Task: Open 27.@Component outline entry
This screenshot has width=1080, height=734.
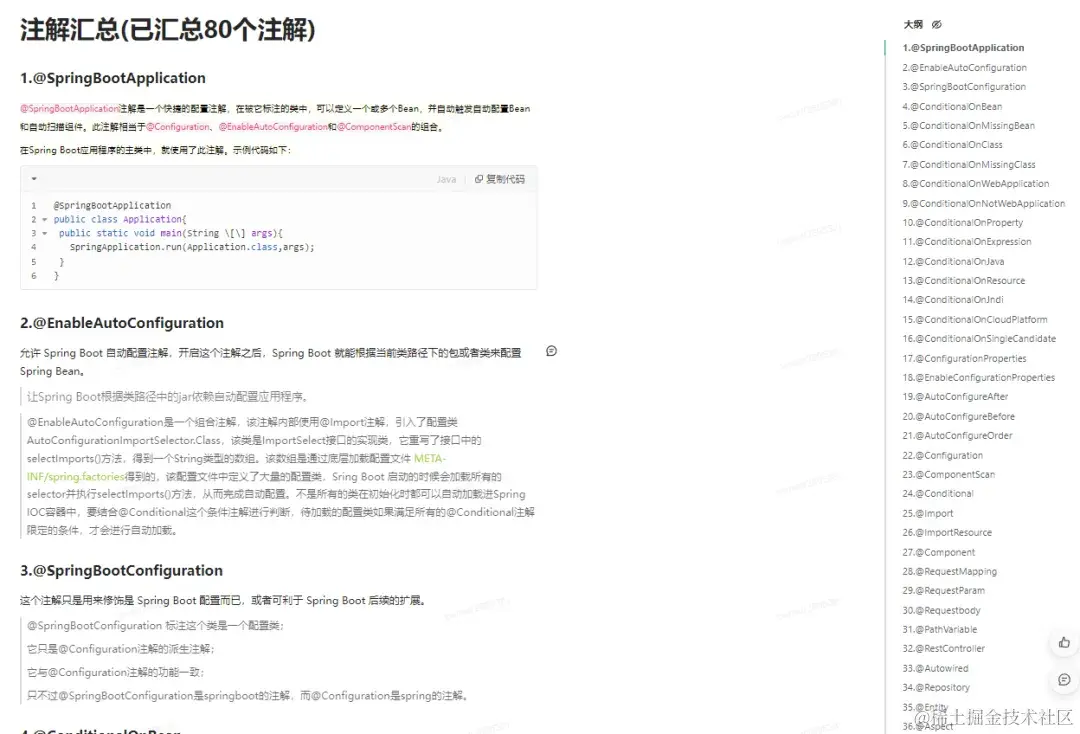Action: click(939, 552)
